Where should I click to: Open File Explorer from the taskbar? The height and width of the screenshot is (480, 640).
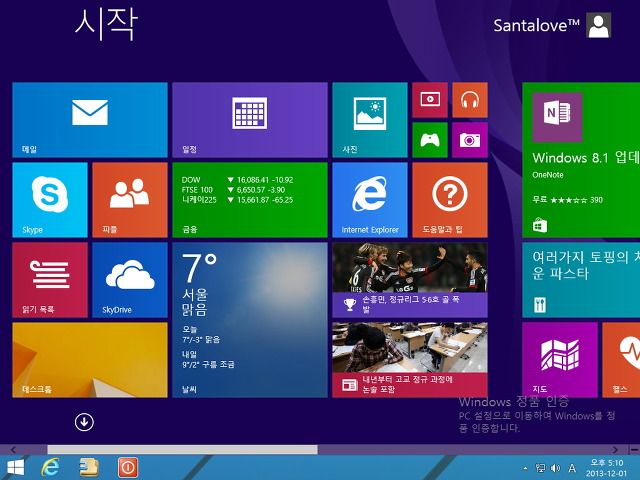(89, 467)
